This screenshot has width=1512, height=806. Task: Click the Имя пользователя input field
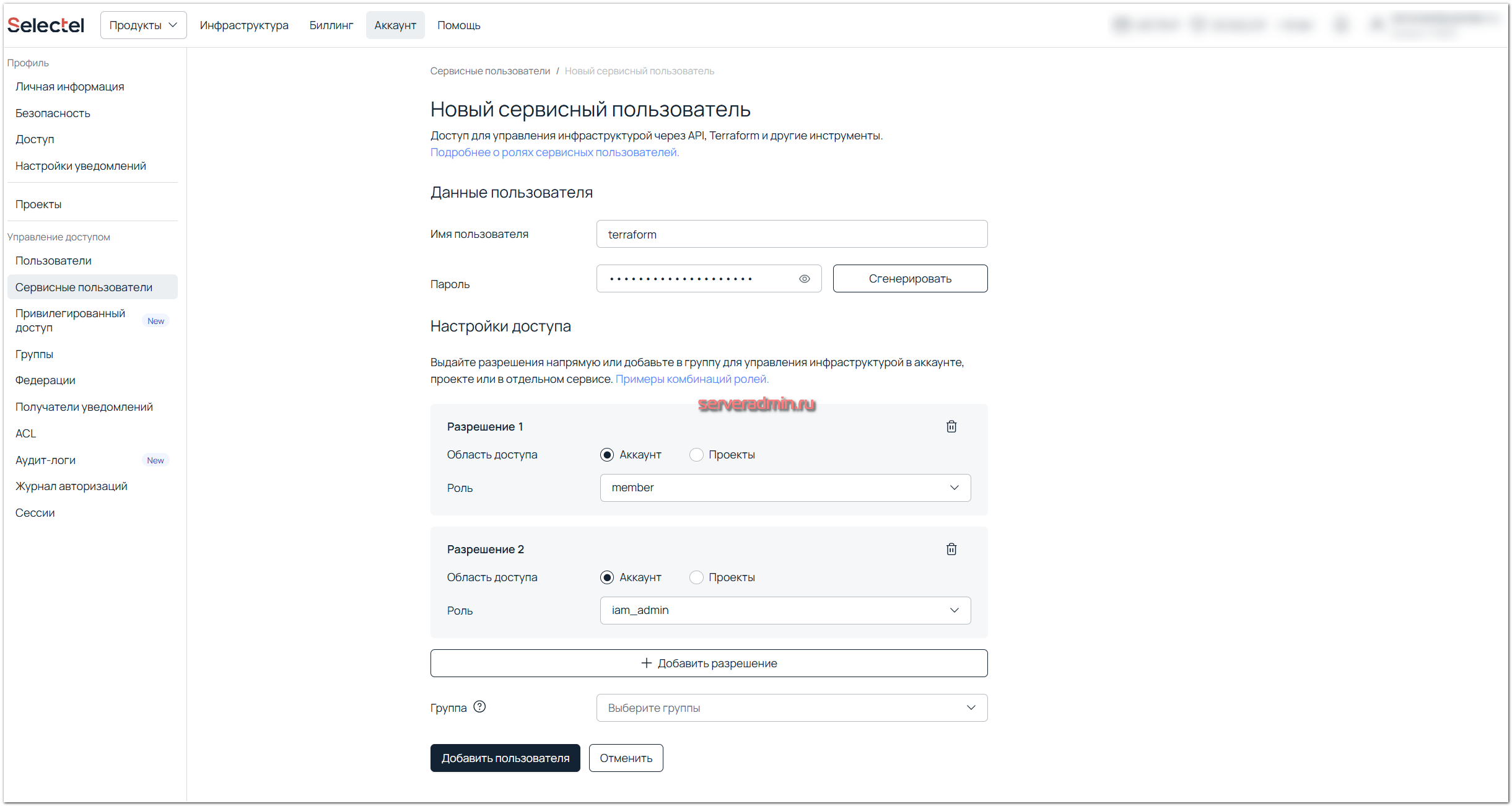coord(791,234)
